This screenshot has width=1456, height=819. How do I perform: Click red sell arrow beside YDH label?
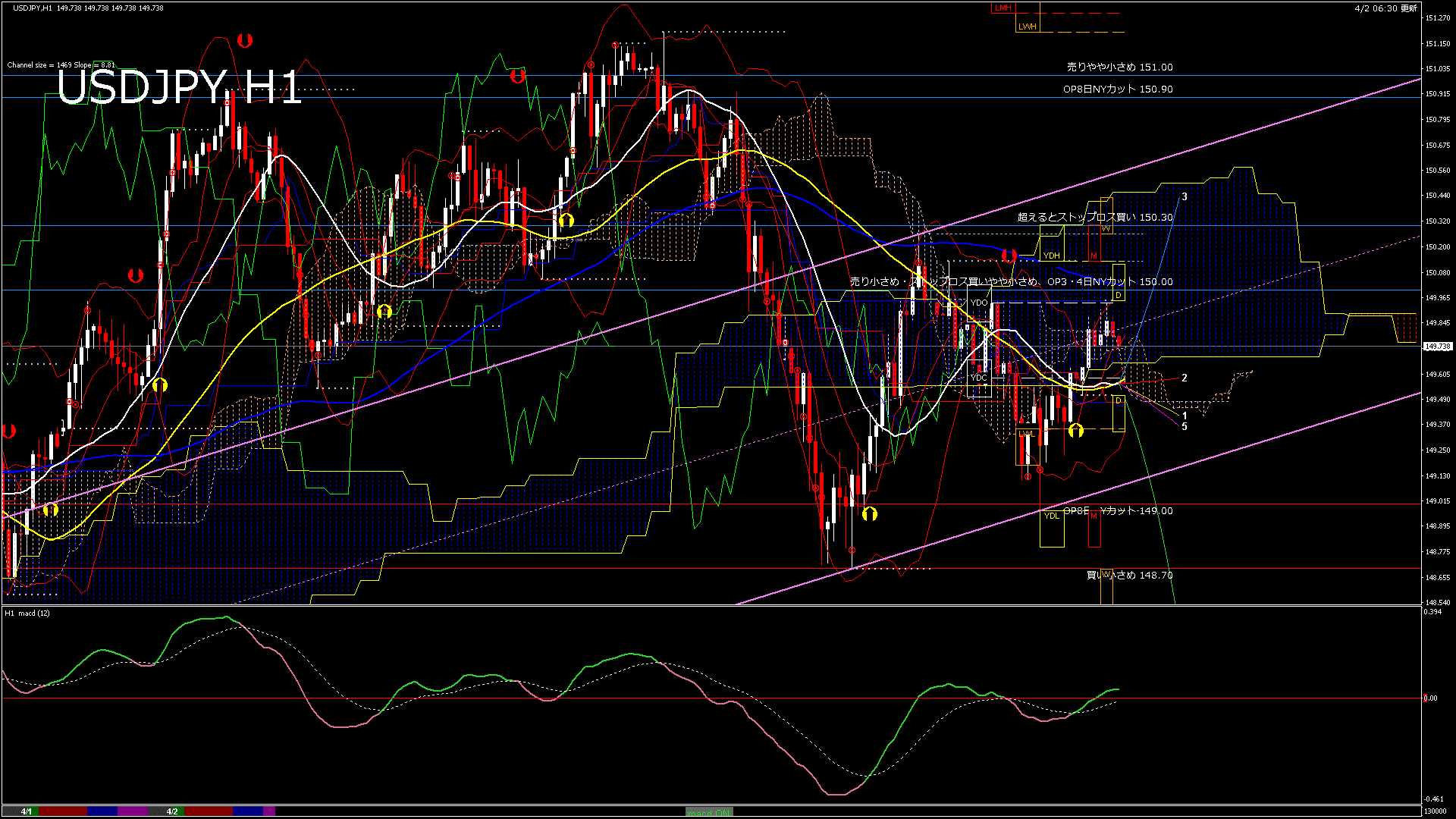[x=1009, y=256]
